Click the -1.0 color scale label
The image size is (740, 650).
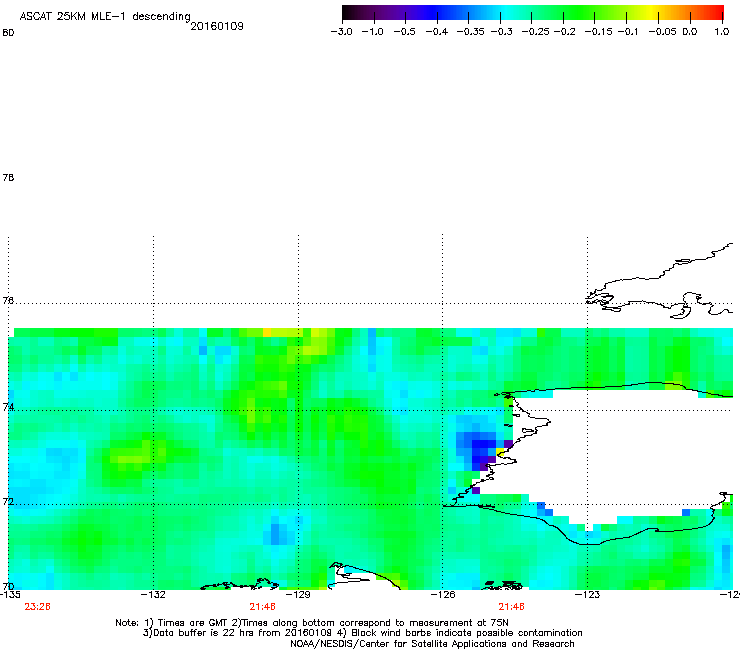coord(372,32)
